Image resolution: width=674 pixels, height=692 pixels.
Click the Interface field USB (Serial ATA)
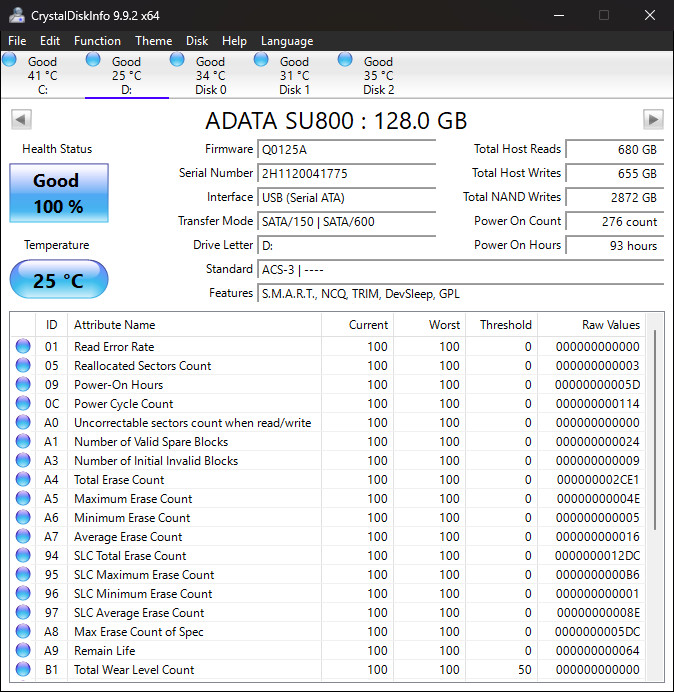point(346,197)
